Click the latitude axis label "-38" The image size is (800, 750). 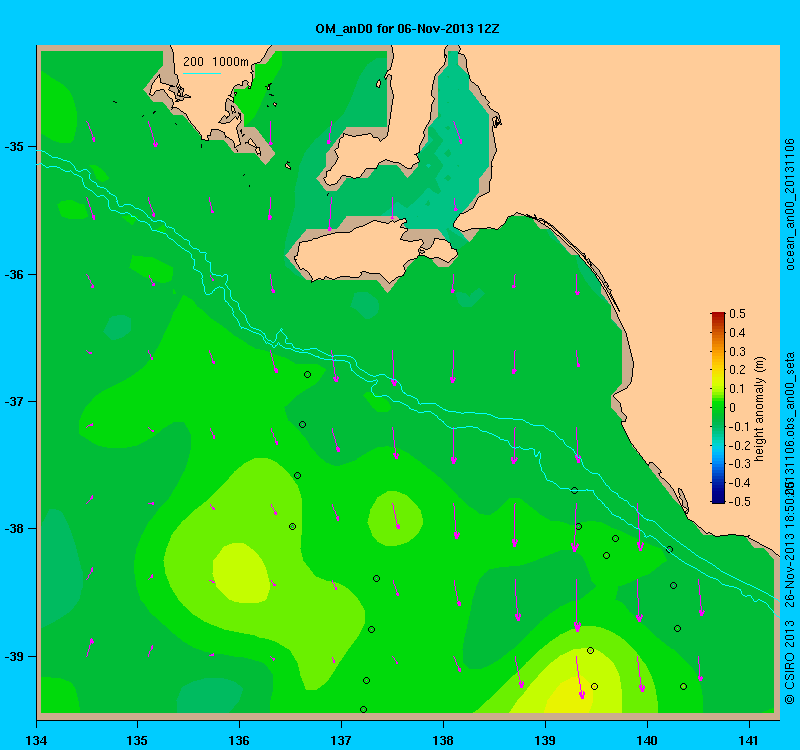tap(14, 529)
